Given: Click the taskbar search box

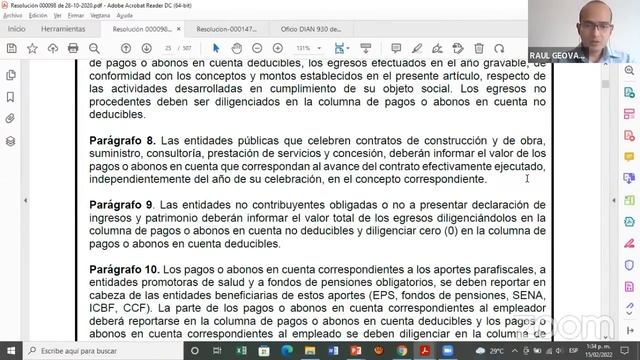Looking at the screenshot, I should point(103,351).
